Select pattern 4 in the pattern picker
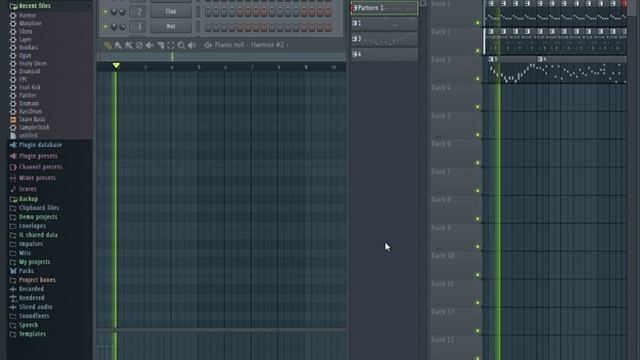640x360 pixels. click(384, 54)
